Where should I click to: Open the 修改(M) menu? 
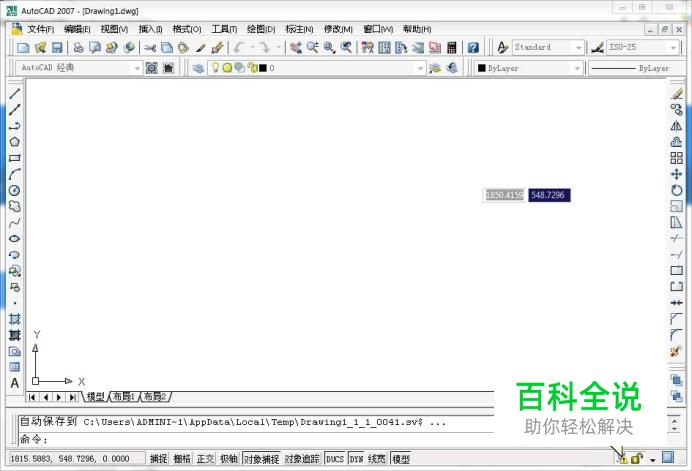[x=338, y=29]
